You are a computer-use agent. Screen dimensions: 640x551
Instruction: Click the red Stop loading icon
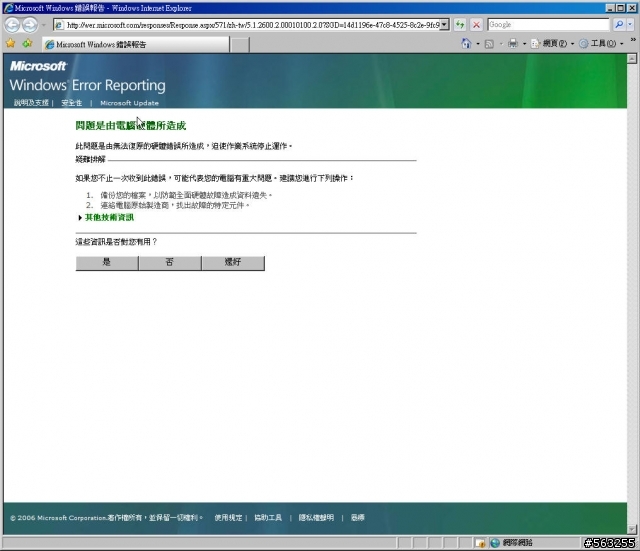[x=476, y=25]
